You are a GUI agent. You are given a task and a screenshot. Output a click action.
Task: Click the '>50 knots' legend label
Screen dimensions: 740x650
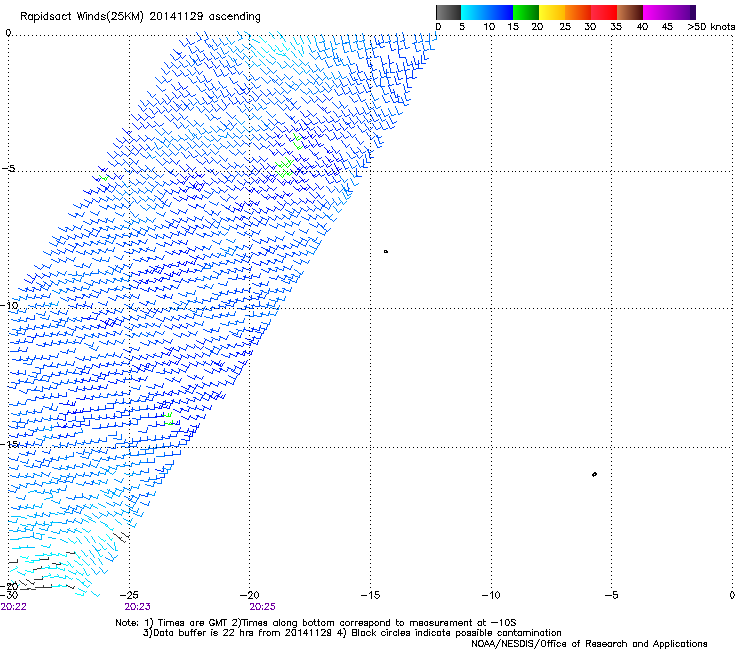711,27
